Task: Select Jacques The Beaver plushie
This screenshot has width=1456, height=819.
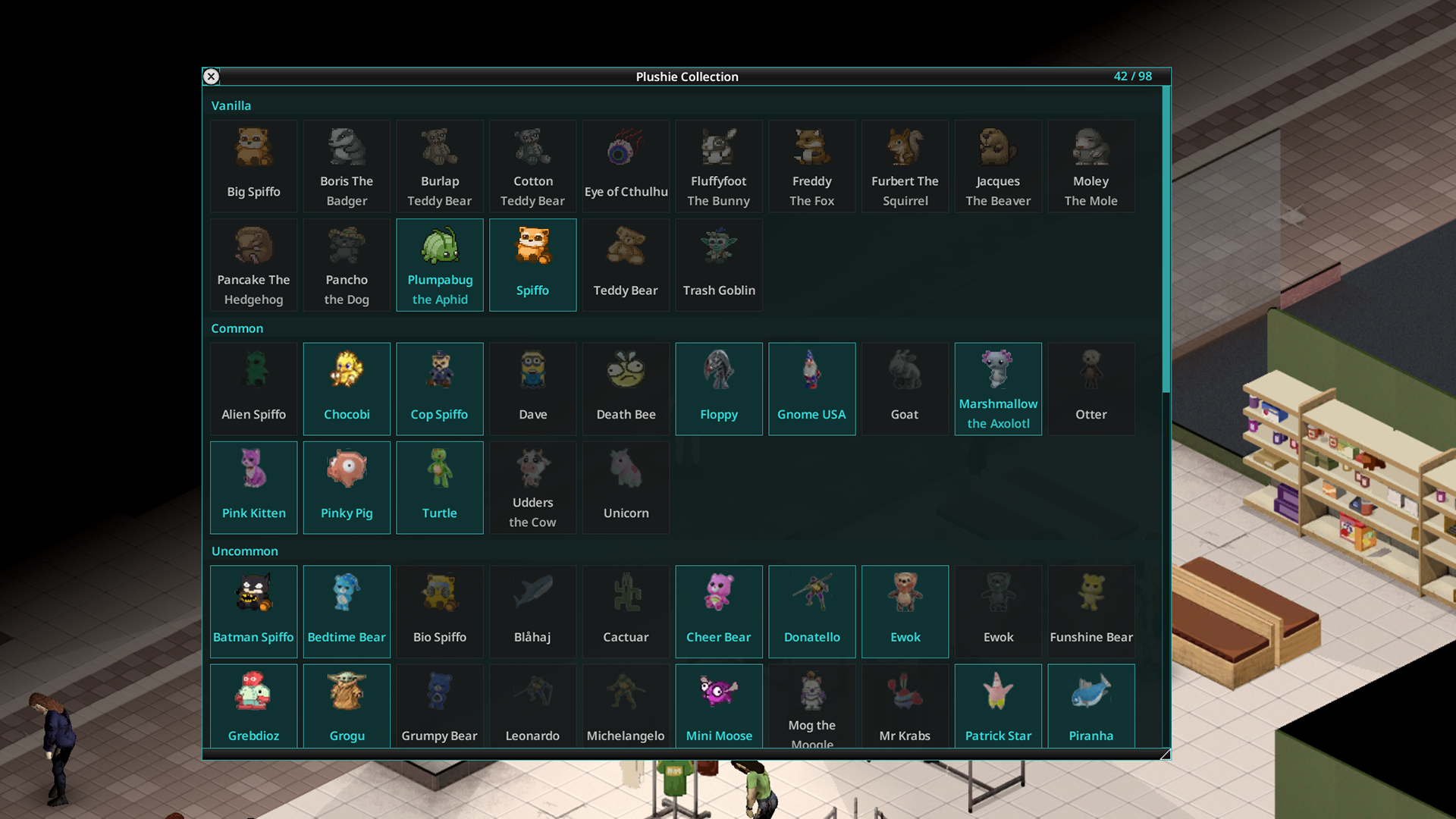Action: click(998, 166)
